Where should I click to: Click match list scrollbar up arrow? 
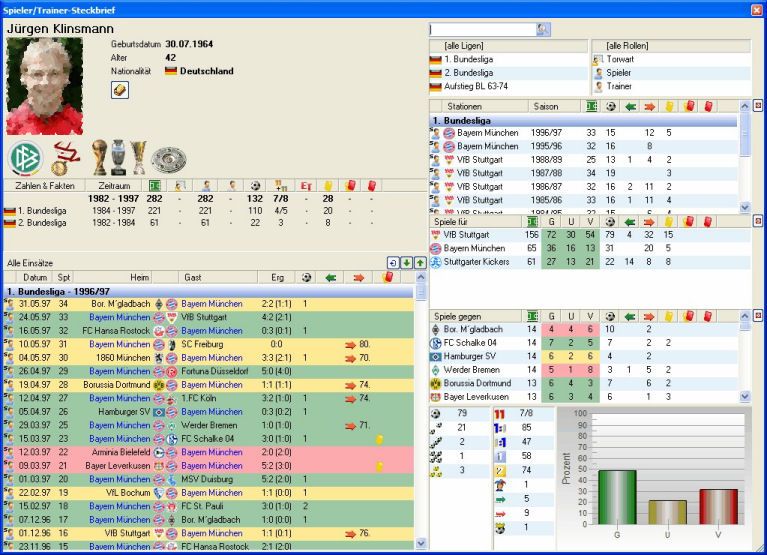[421, 277]
